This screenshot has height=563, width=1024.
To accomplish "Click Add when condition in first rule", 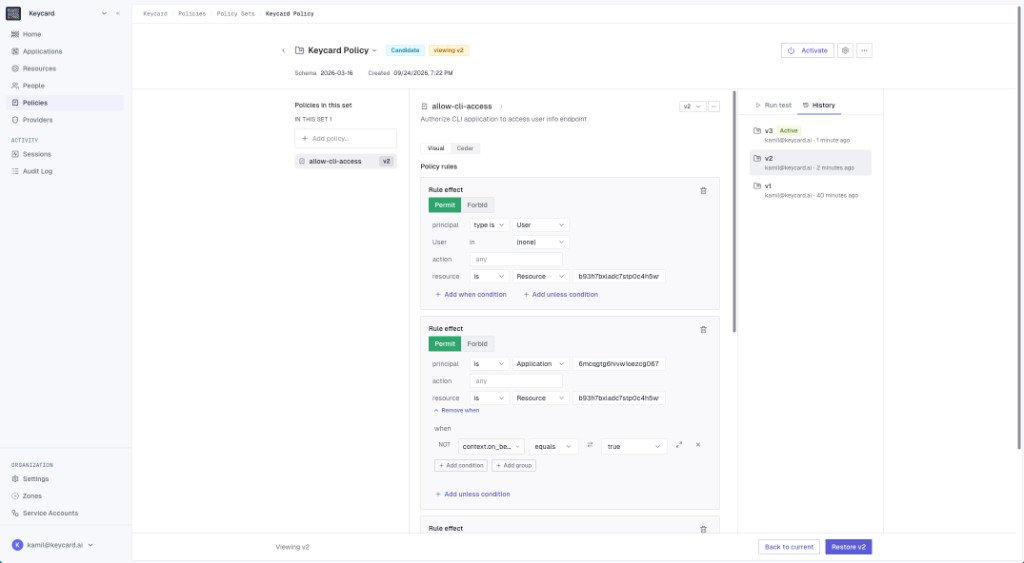I will tap(471, 295).
